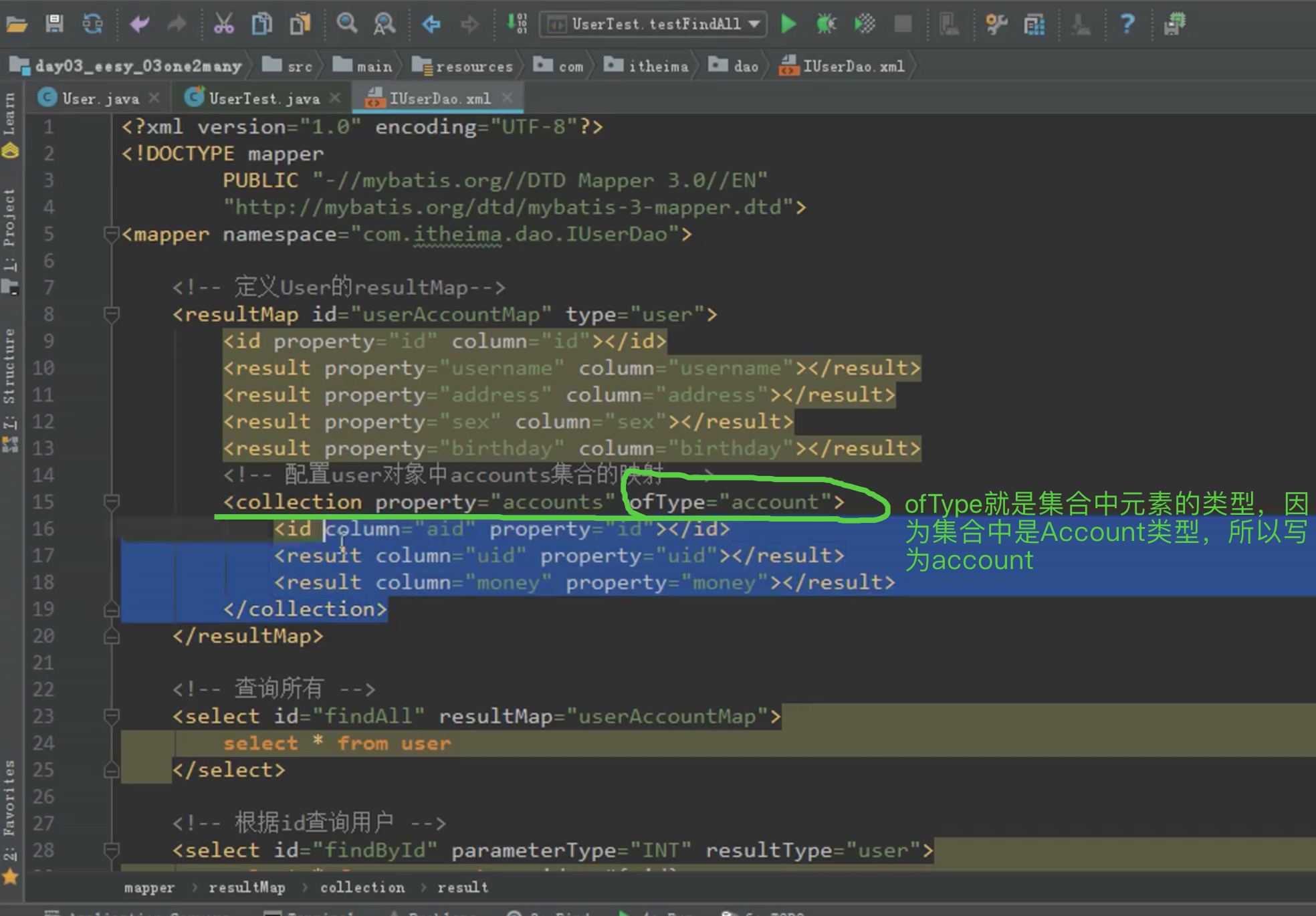Collapse the collection tag fold on line 15
Image resolution: width=1316 pixels, height=916 pixels.
[x=112, y=501]
